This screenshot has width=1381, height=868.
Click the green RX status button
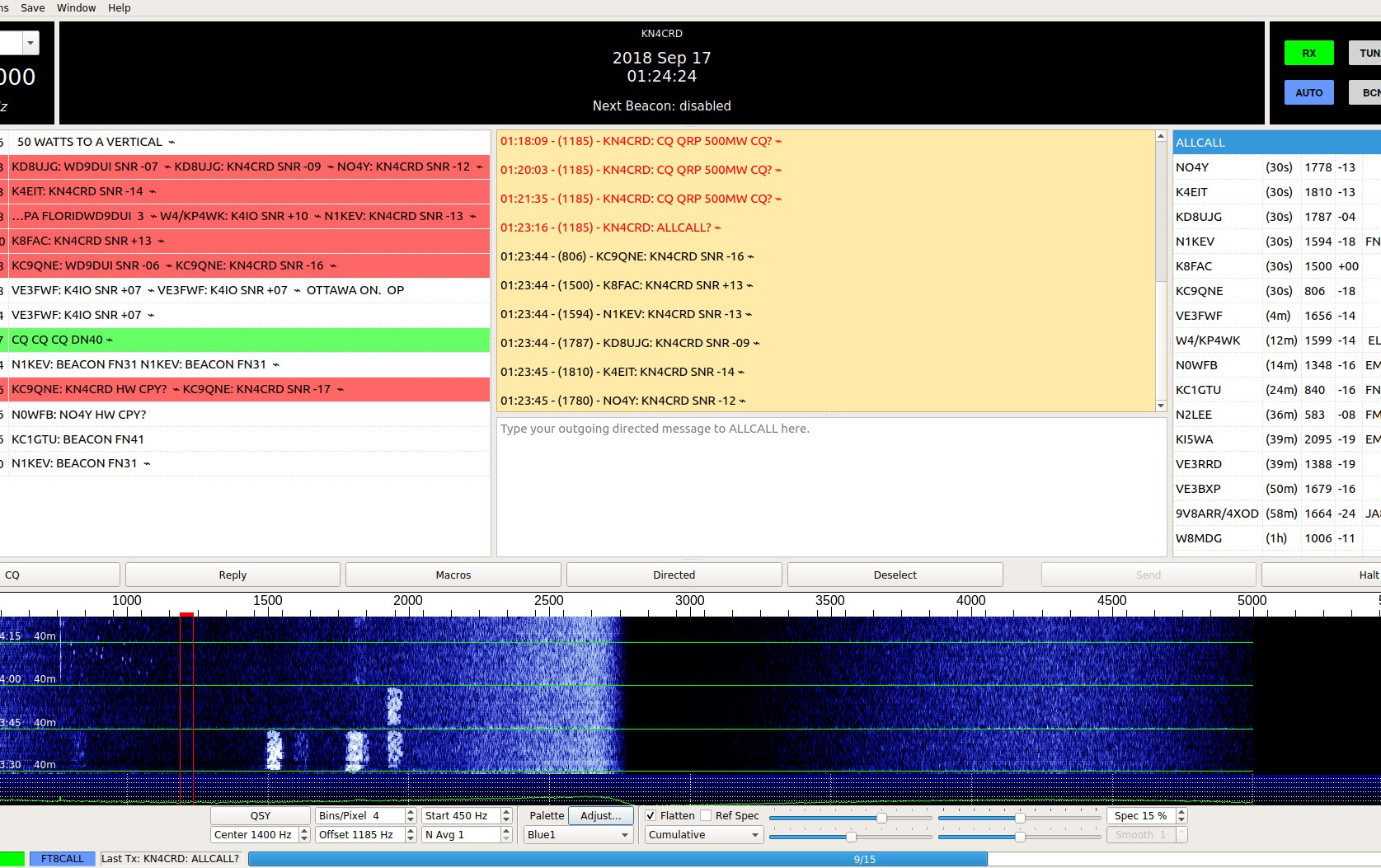(1308, 53)
